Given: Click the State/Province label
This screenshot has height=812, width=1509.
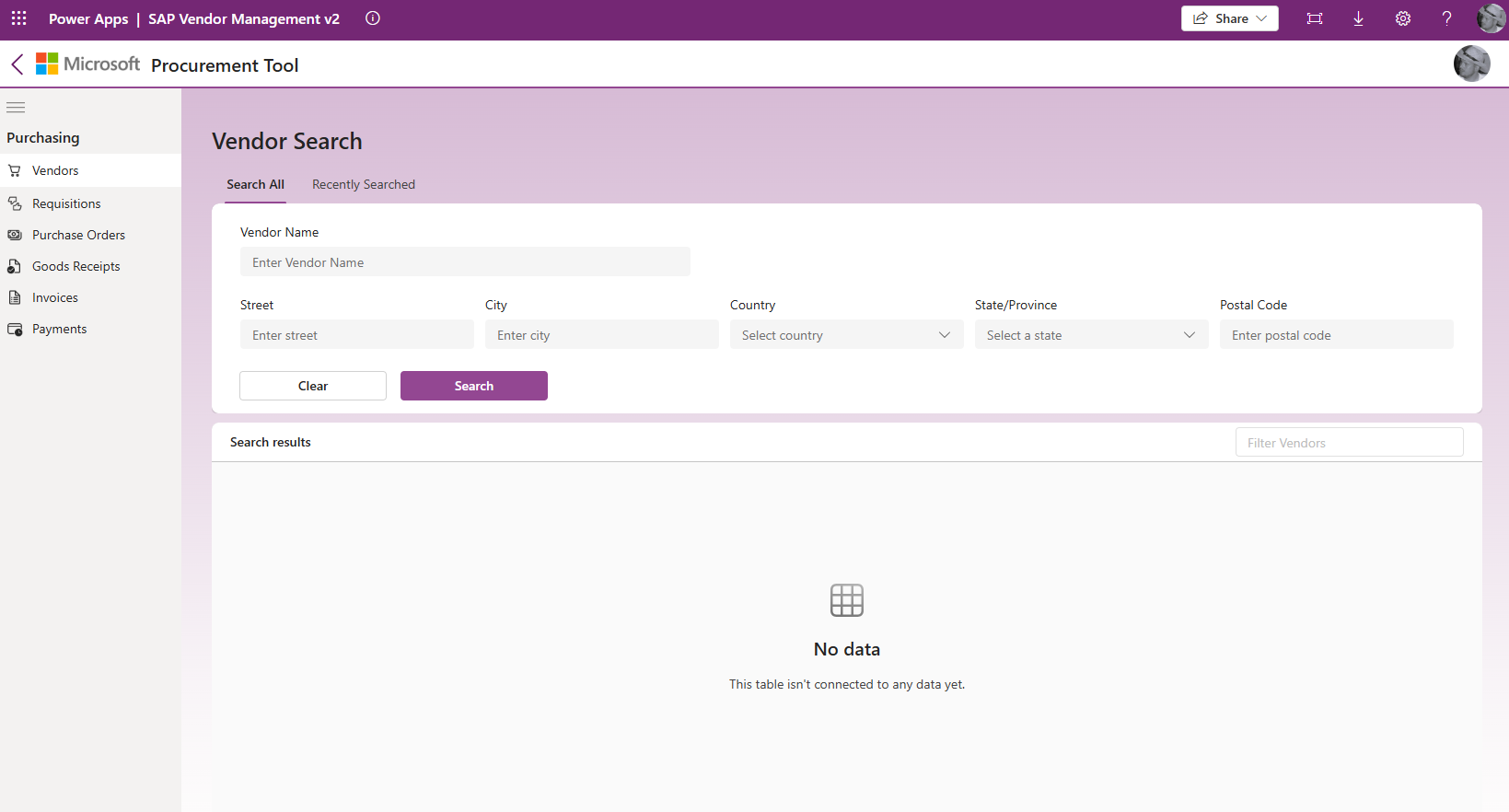Looking at the screenshot, I should [1016, 305].
